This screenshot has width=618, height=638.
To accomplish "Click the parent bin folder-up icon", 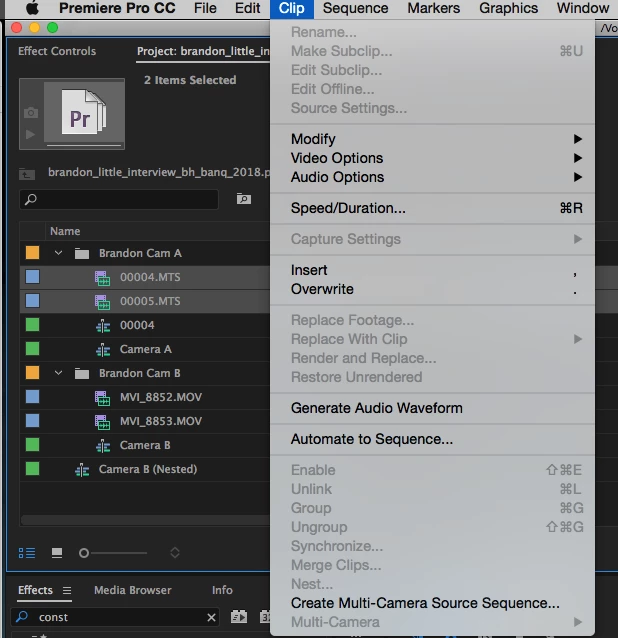I will (x=27, y=174).
